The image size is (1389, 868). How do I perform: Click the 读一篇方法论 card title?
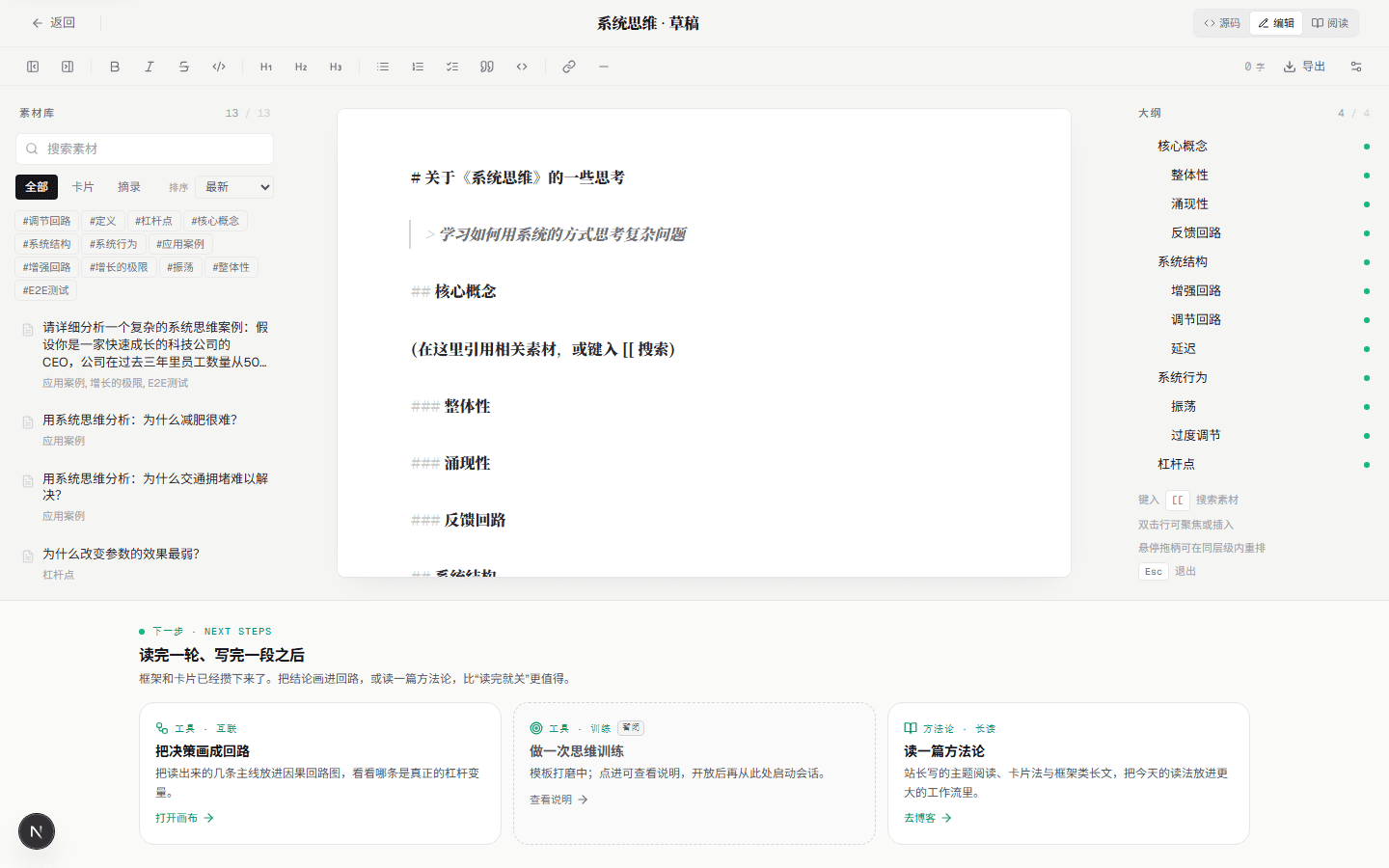(944, 751)
